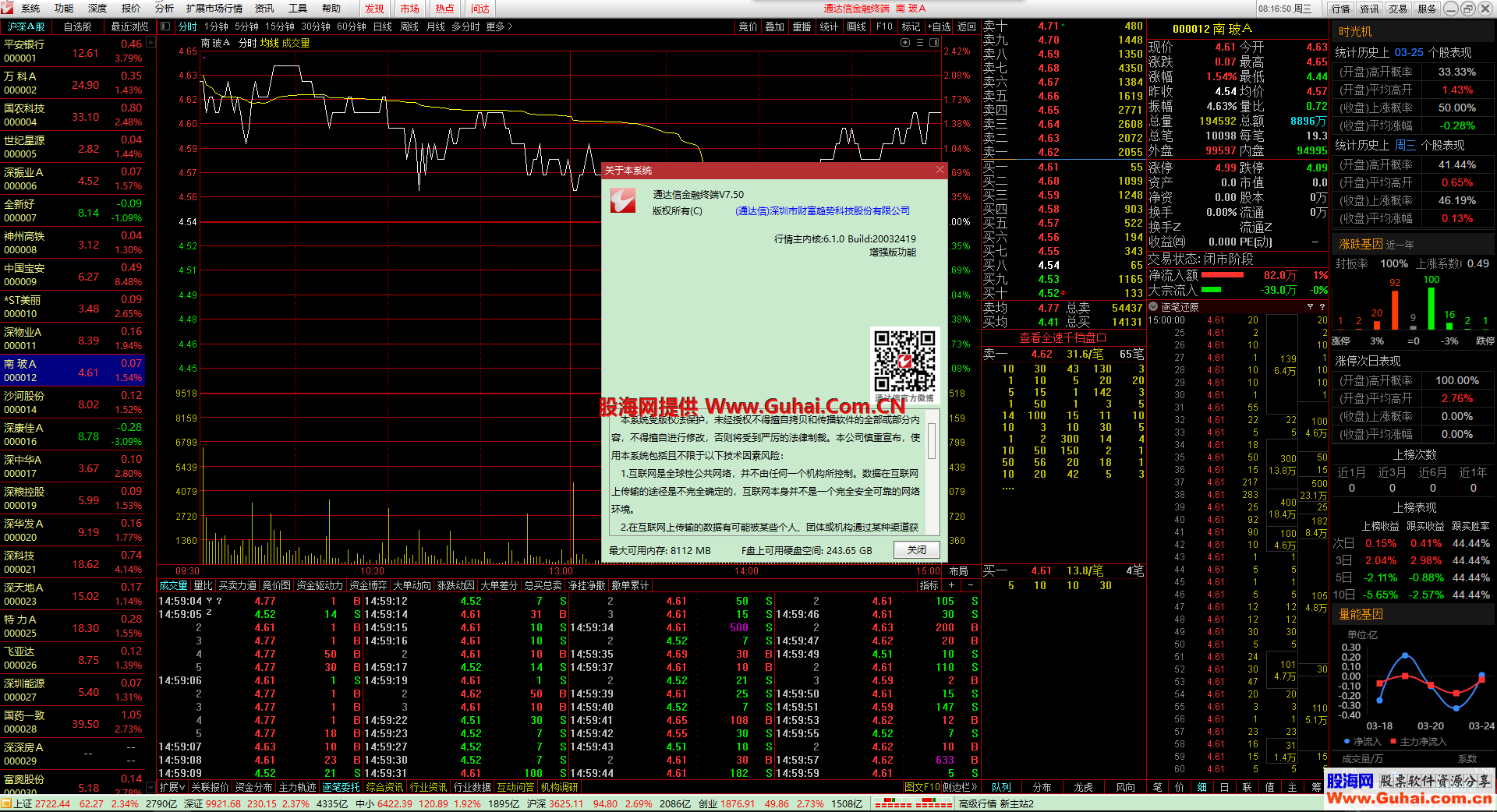This screenshot has height=812, width=1497.
Task: Open the 功能 menu
Action: click(x=64, y=9)
